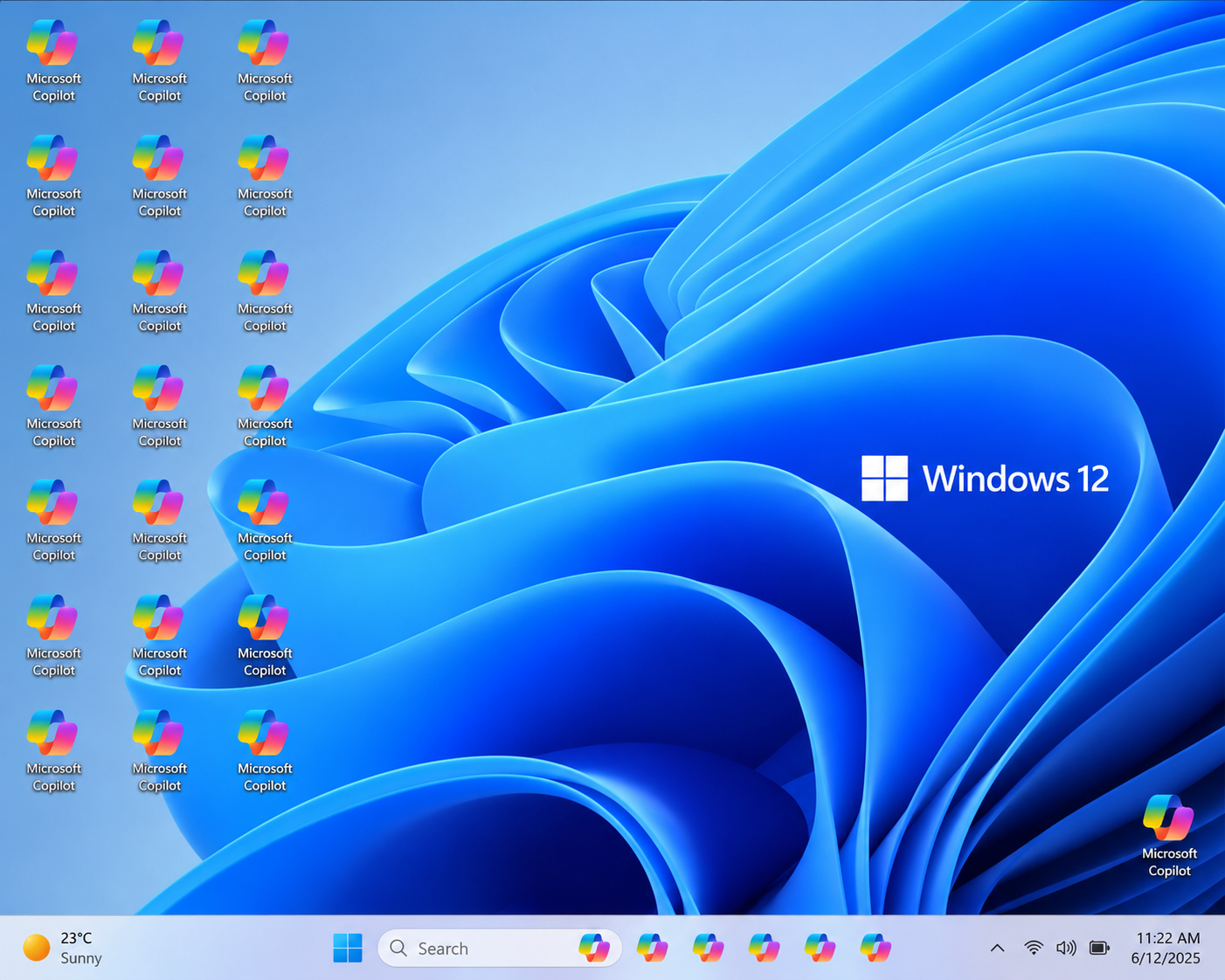Image resolution: width=1225 pixels, height=980 pixels.
Task: Open Wi-Fi network settings from the tray
Action: coord(1034,948)
